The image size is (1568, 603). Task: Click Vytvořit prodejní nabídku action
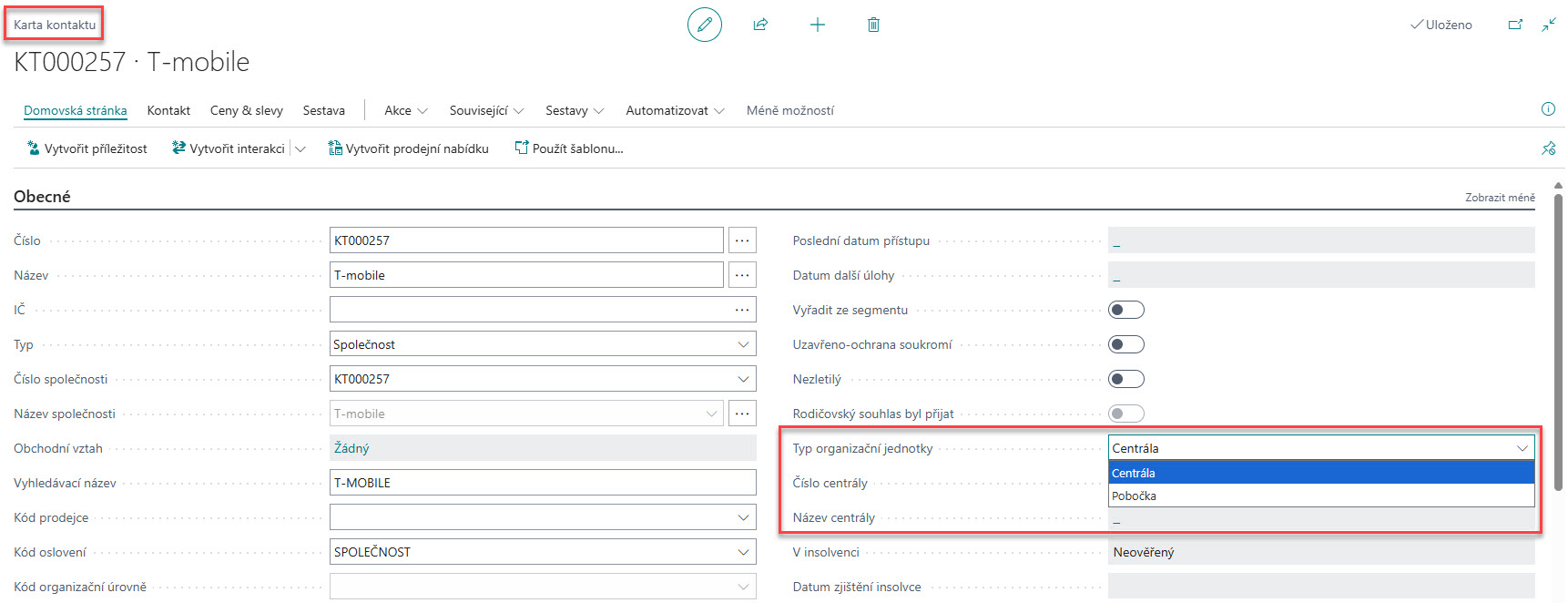pos(408,148)
